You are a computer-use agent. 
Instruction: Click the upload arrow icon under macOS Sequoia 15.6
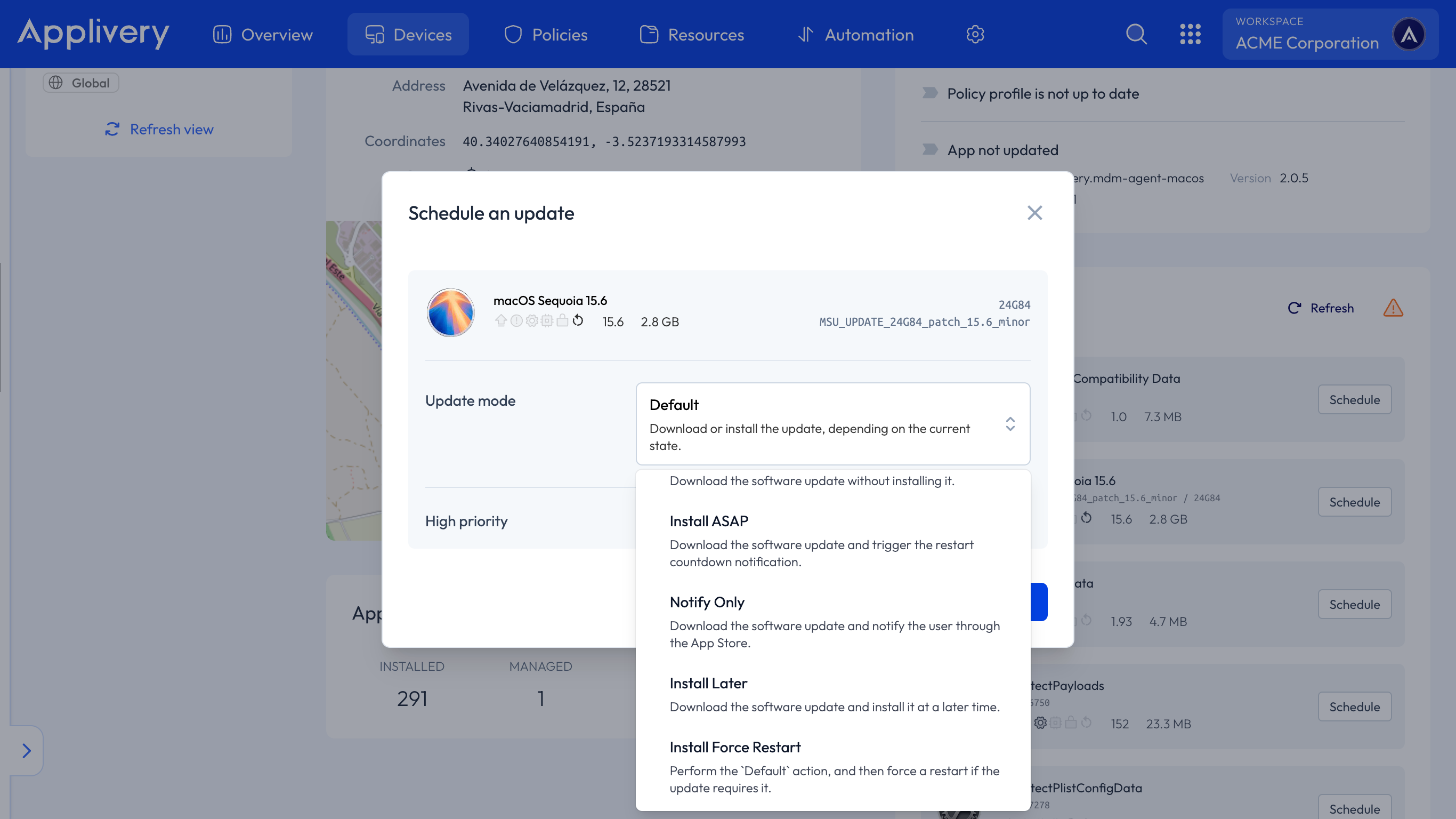coord(501,320)
